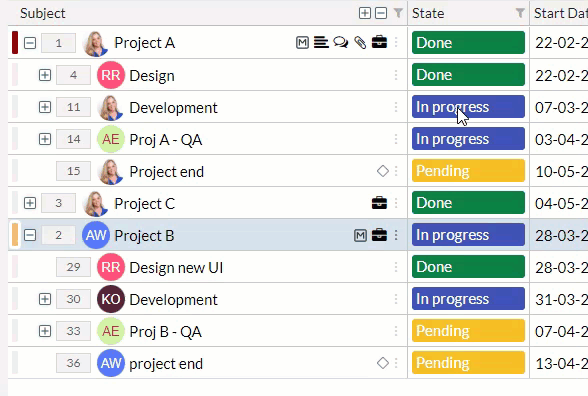Viewport: 588px width, 396px height.
Task: Open the three-dot menu on Design row
Action: (x=396, y=75)
